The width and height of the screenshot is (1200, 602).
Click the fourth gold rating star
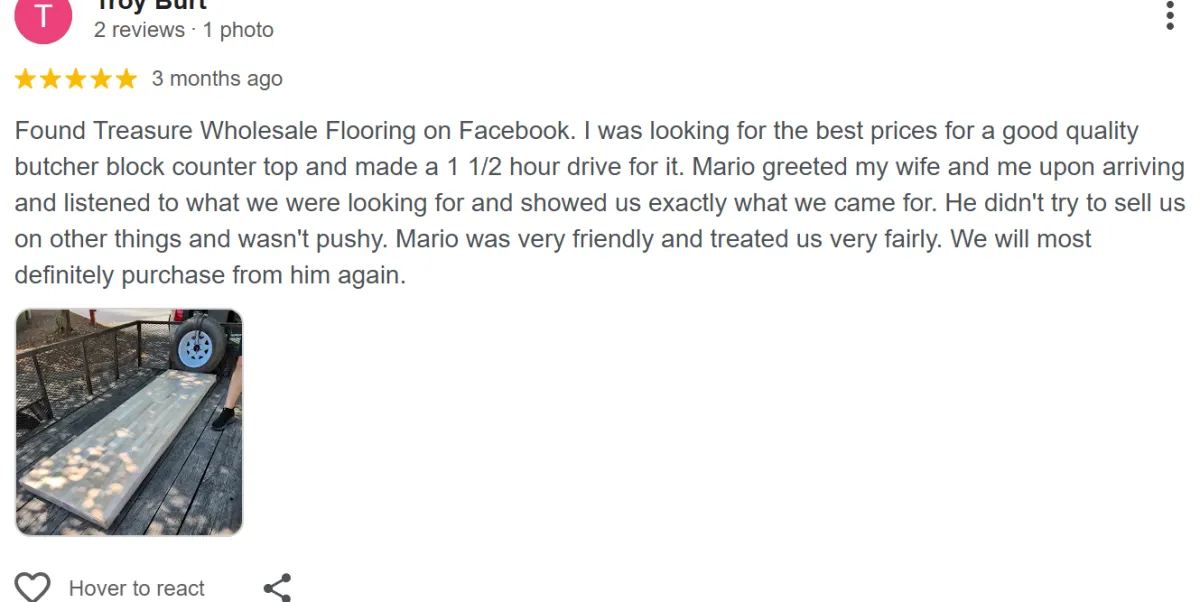[101, 79]
